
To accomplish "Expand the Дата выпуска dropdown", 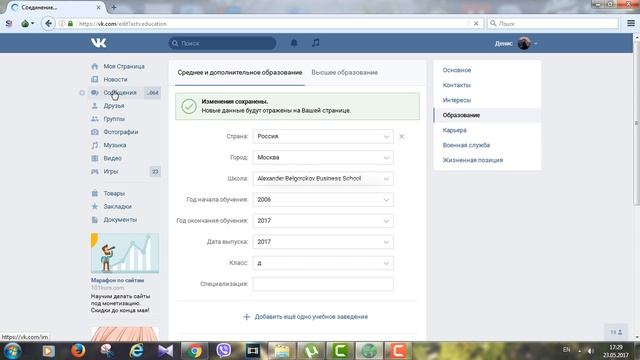I will [x=323, y=242].
